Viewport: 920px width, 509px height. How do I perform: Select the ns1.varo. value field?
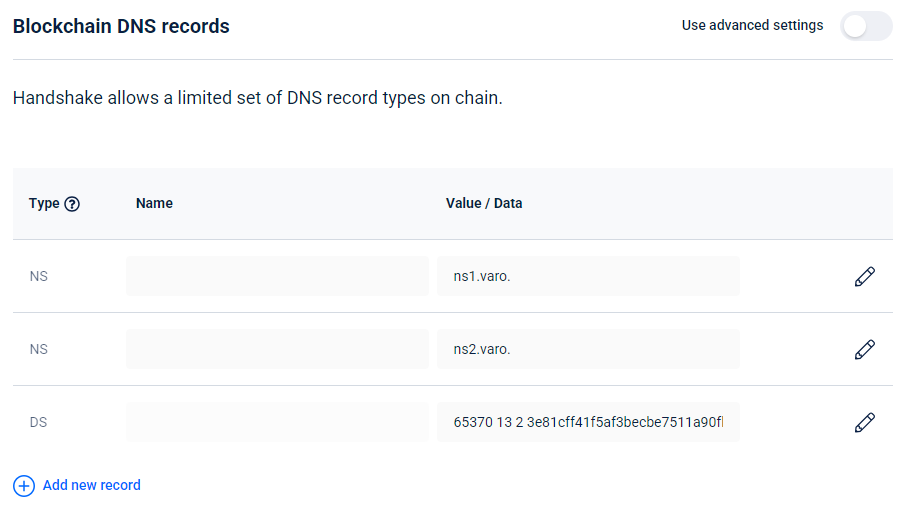pos(588,276)
